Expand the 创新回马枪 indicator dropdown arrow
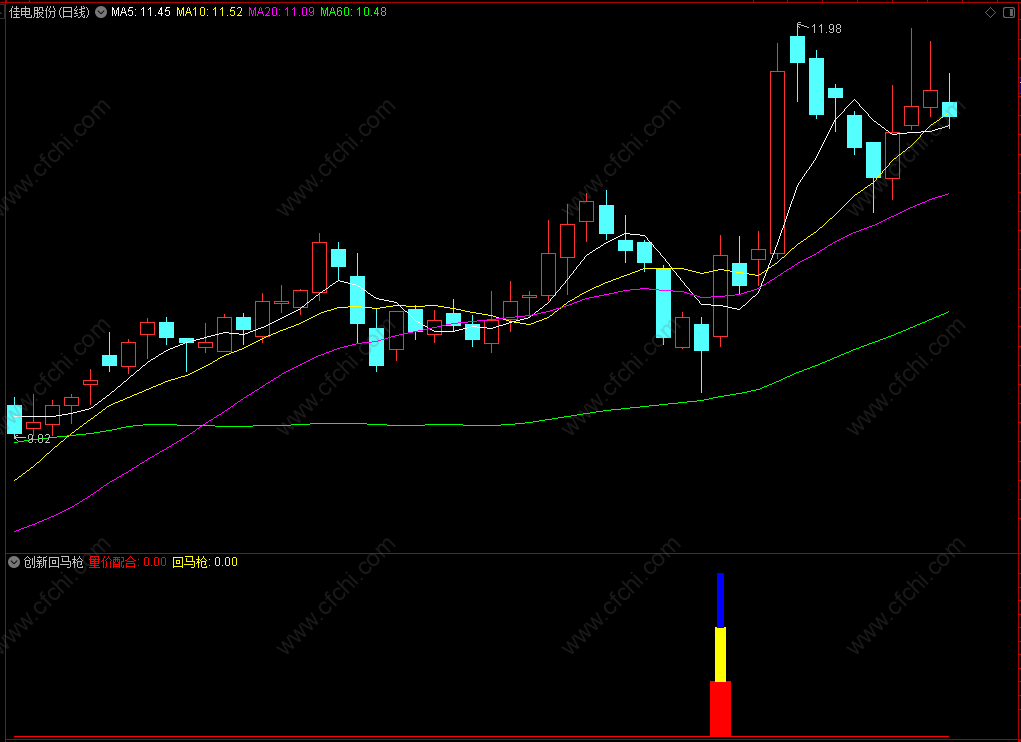 point(14,562)
